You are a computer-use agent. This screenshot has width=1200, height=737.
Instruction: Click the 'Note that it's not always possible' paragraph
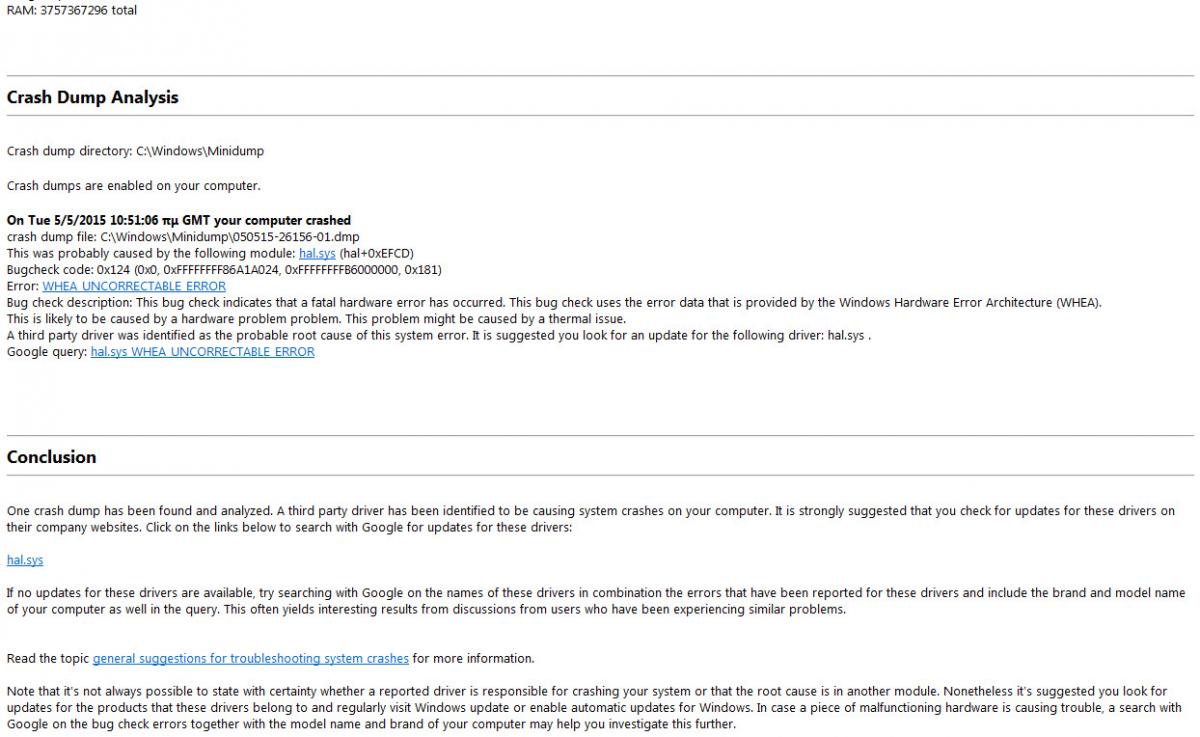[594, 707]
